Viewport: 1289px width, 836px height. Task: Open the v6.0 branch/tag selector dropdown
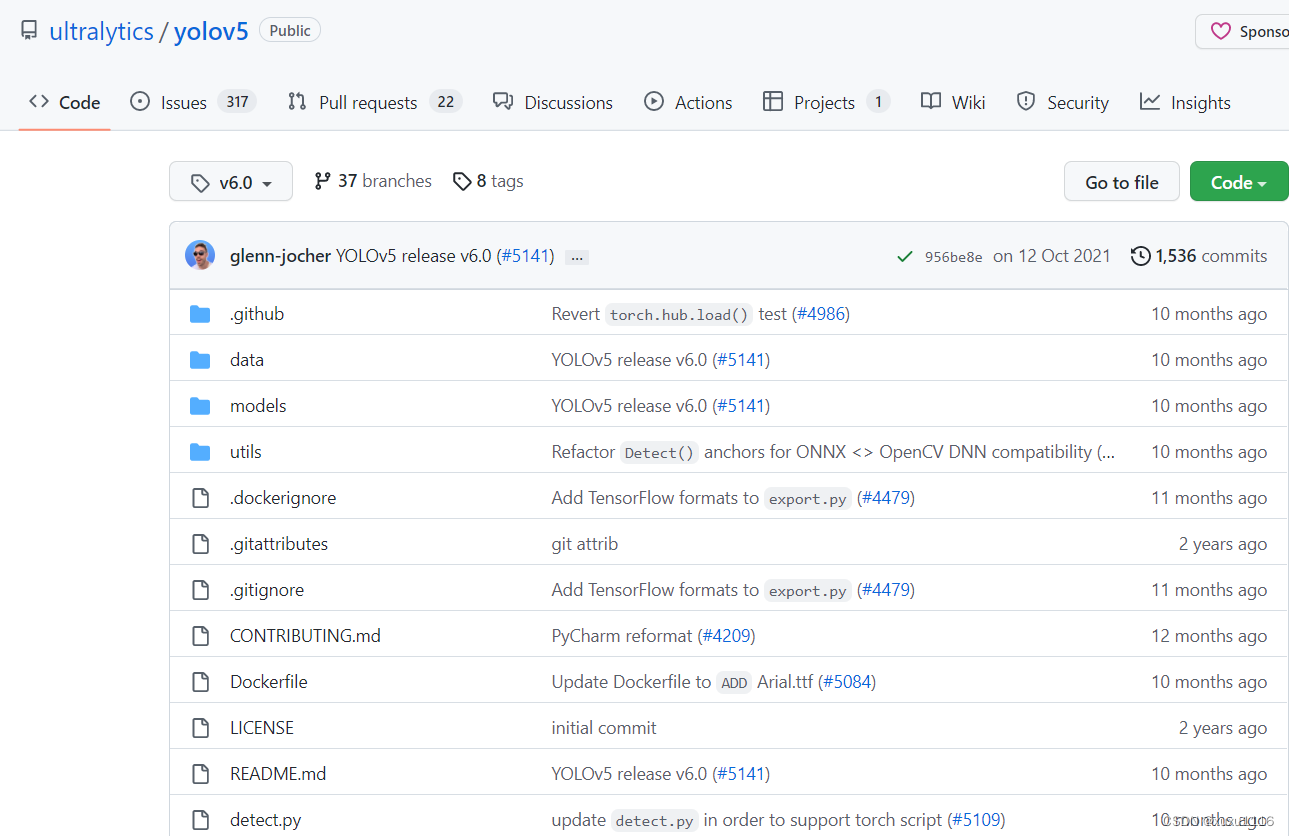coord(231,182)
